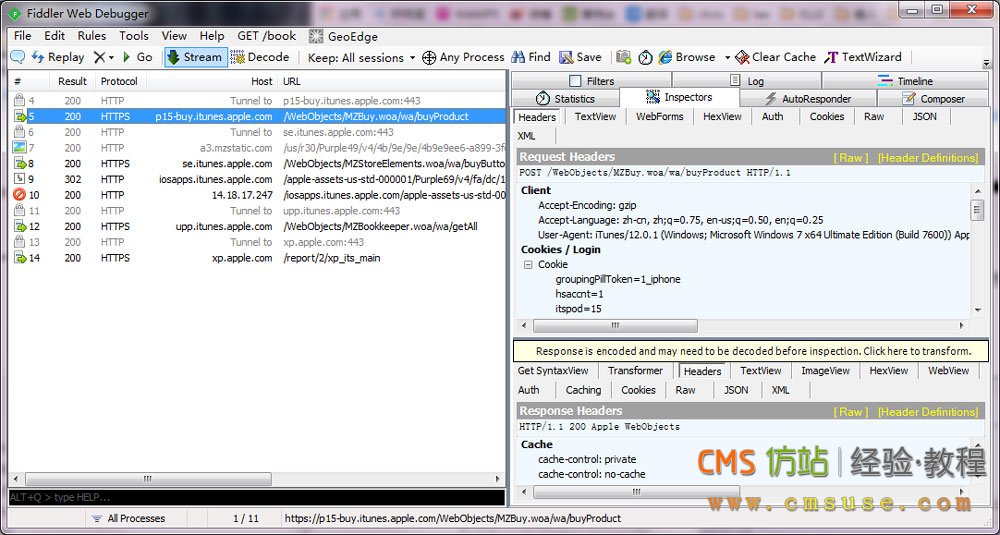
Task: Open the response Transformer tab
Action: point(635,370)
